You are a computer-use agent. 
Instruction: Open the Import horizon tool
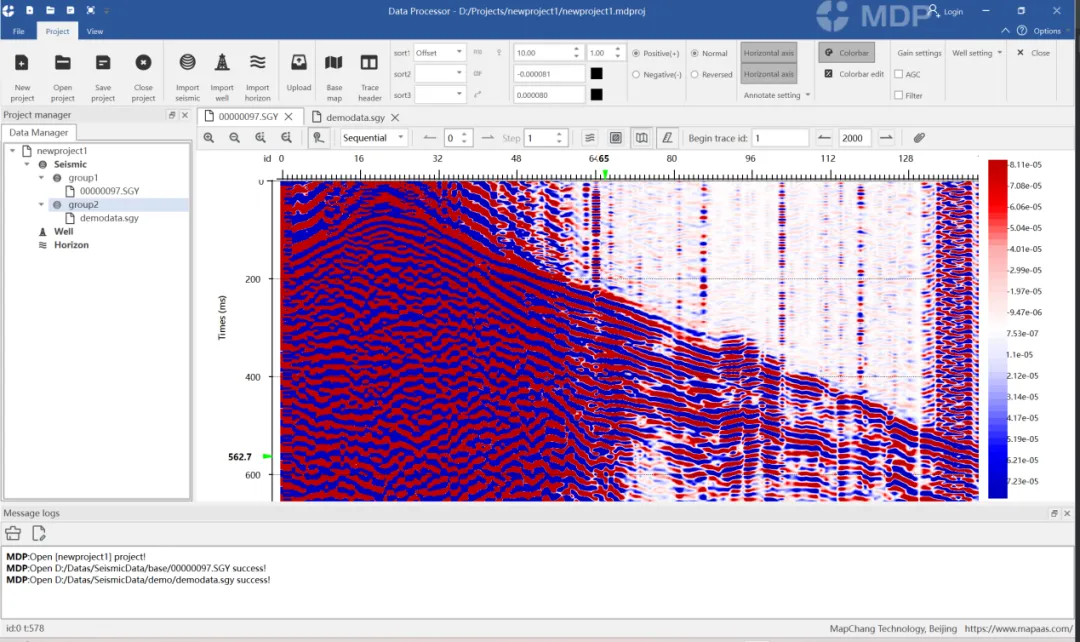(x=257, y=63)
